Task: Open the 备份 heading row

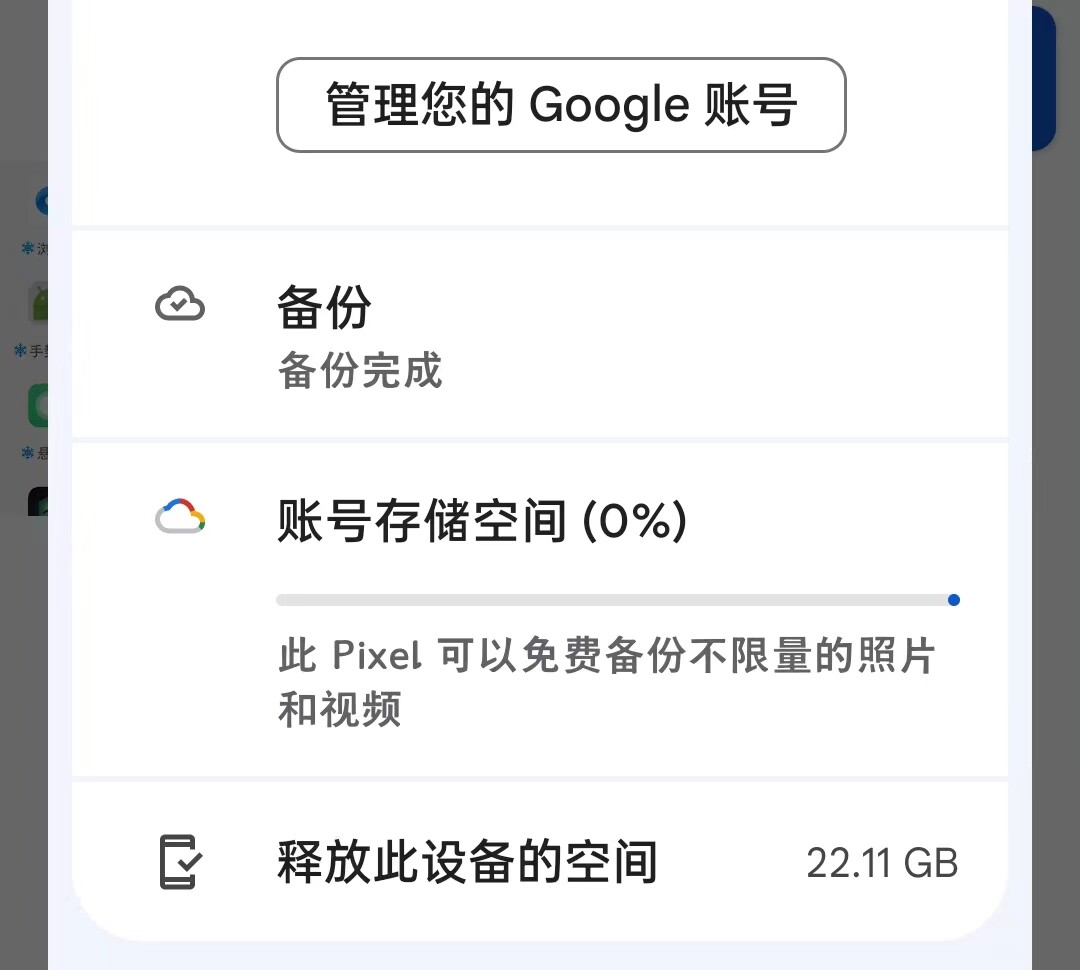Action: pos(540,334)
